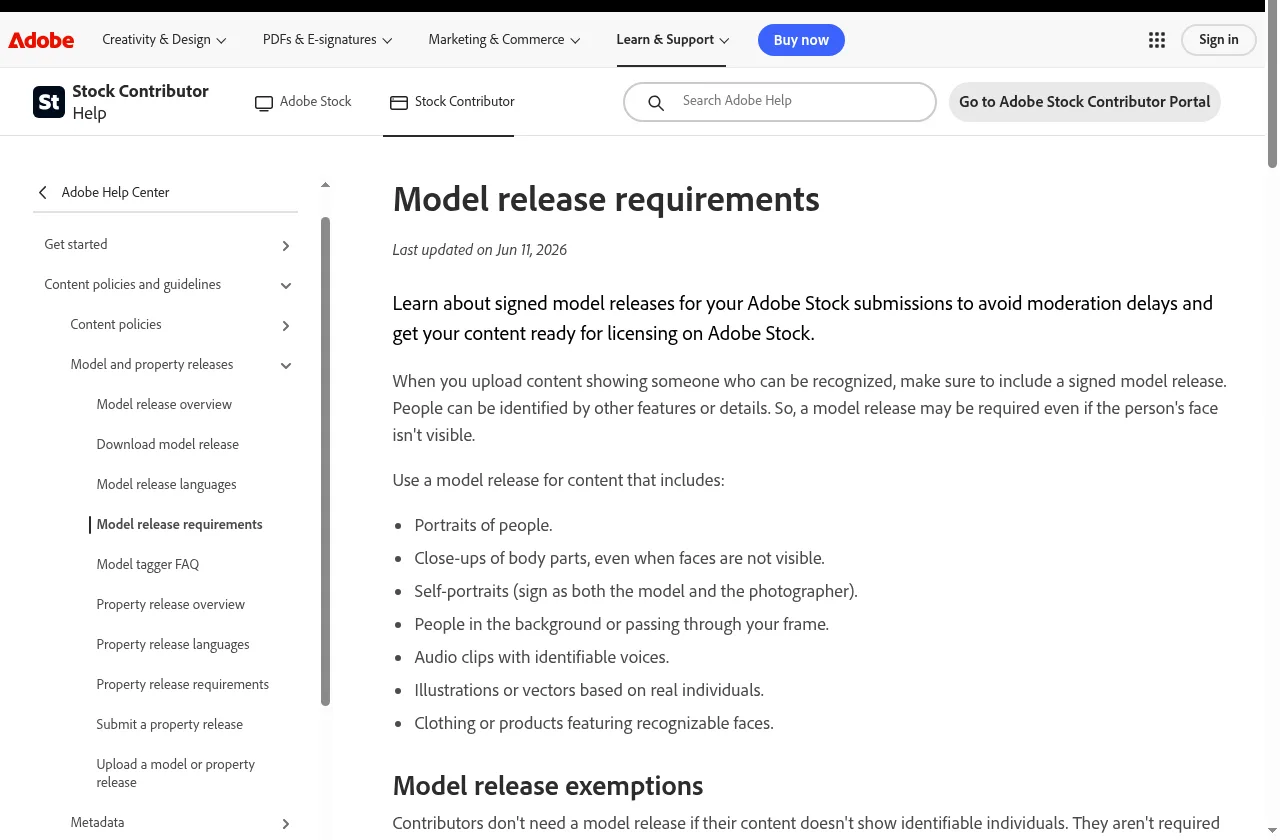Expand the Metadata section
Screen dimensions: 1280x840
click(x=286, y=824)
